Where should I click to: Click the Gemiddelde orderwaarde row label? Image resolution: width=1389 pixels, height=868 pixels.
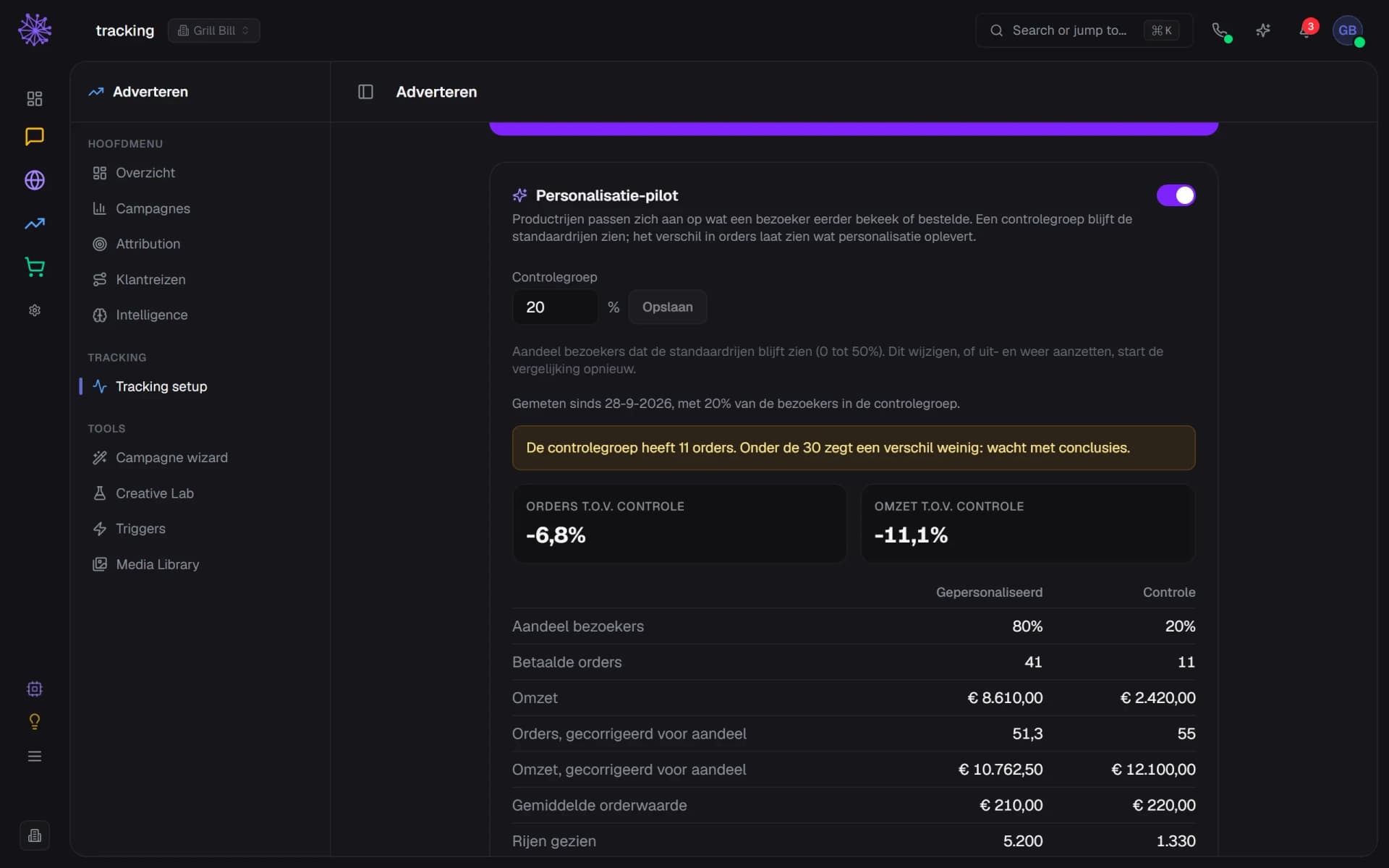pyautogui.click(x=599, y=805)
